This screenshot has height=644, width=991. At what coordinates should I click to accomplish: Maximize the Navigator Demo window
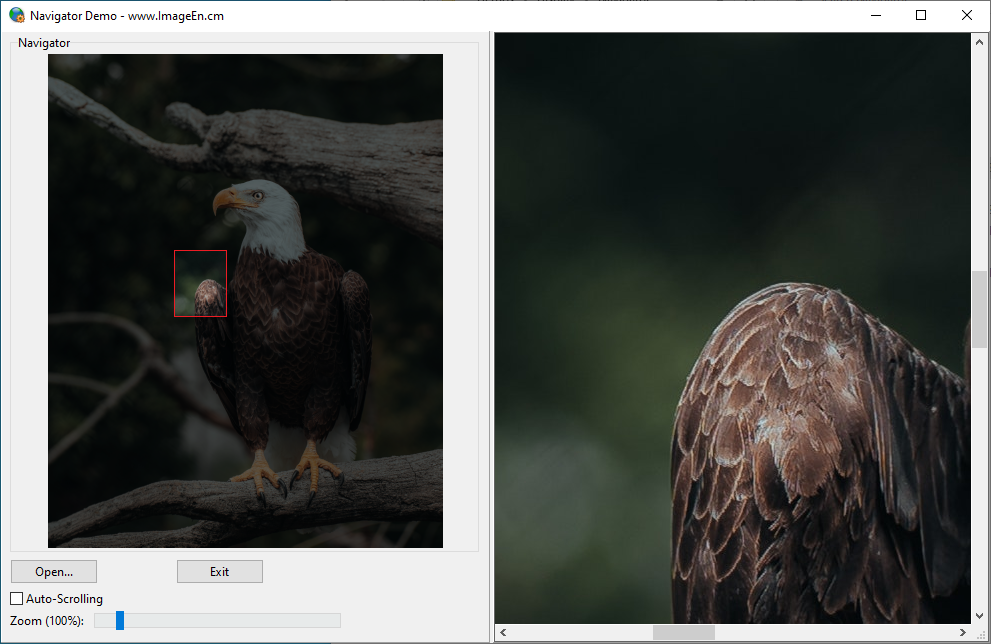pyautogui.click(x=921, y=15)
